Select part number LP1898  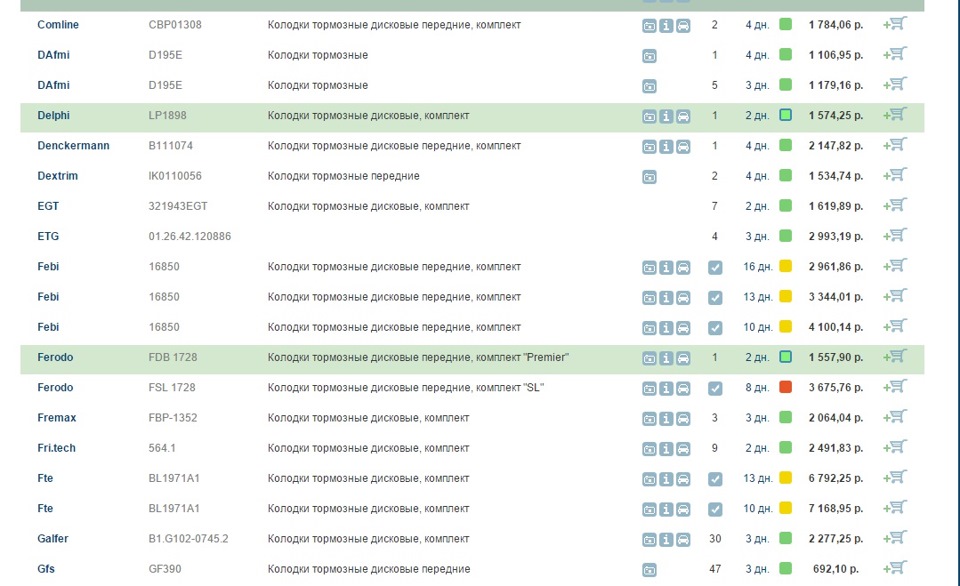point(168,115)
